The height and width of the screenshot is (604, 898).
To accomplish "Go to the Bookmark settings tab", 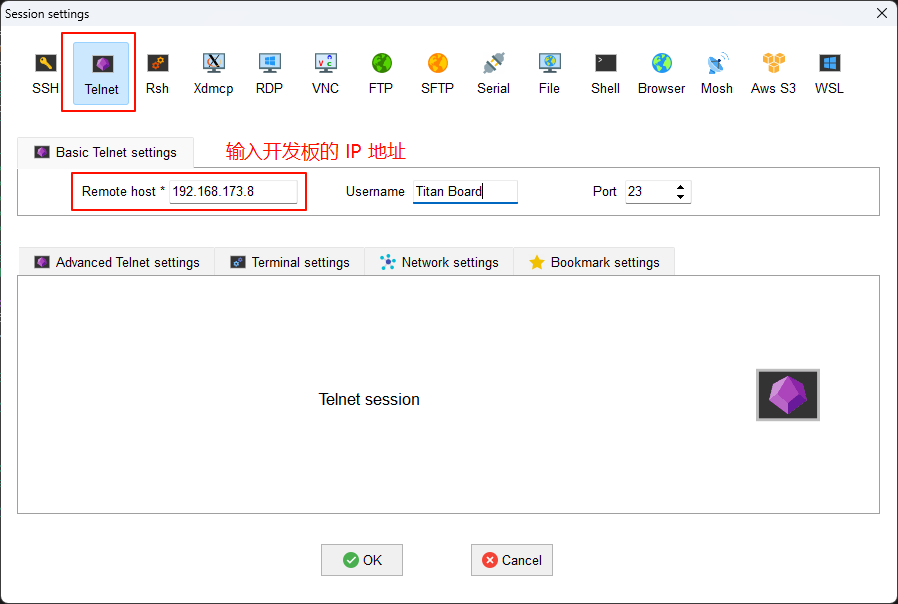I will pos(594,262).
